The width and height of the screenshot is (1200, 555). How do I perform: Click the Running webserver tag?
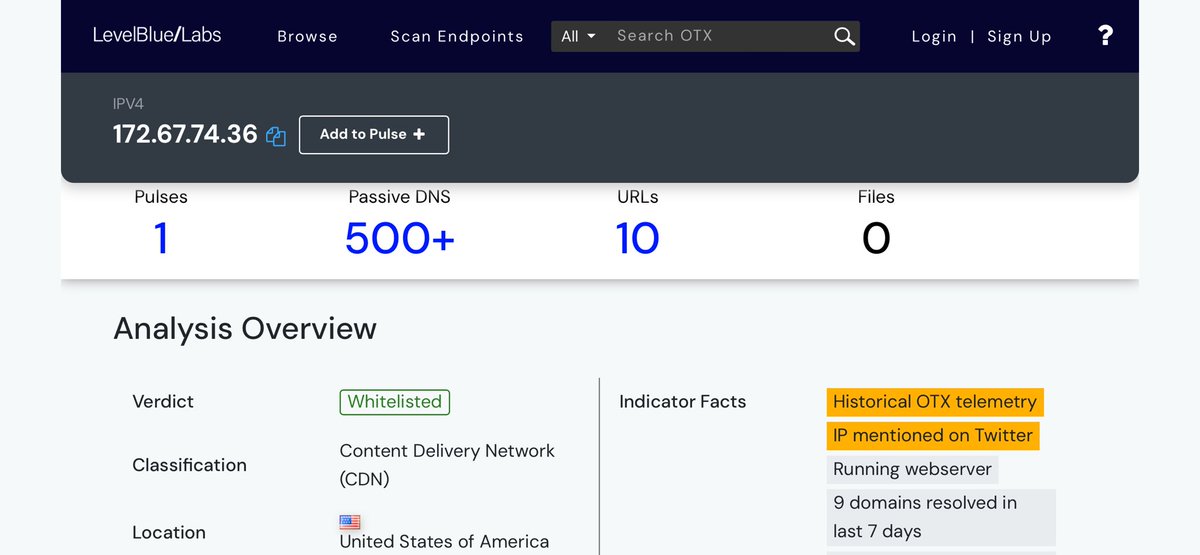[x=912, y=469]
